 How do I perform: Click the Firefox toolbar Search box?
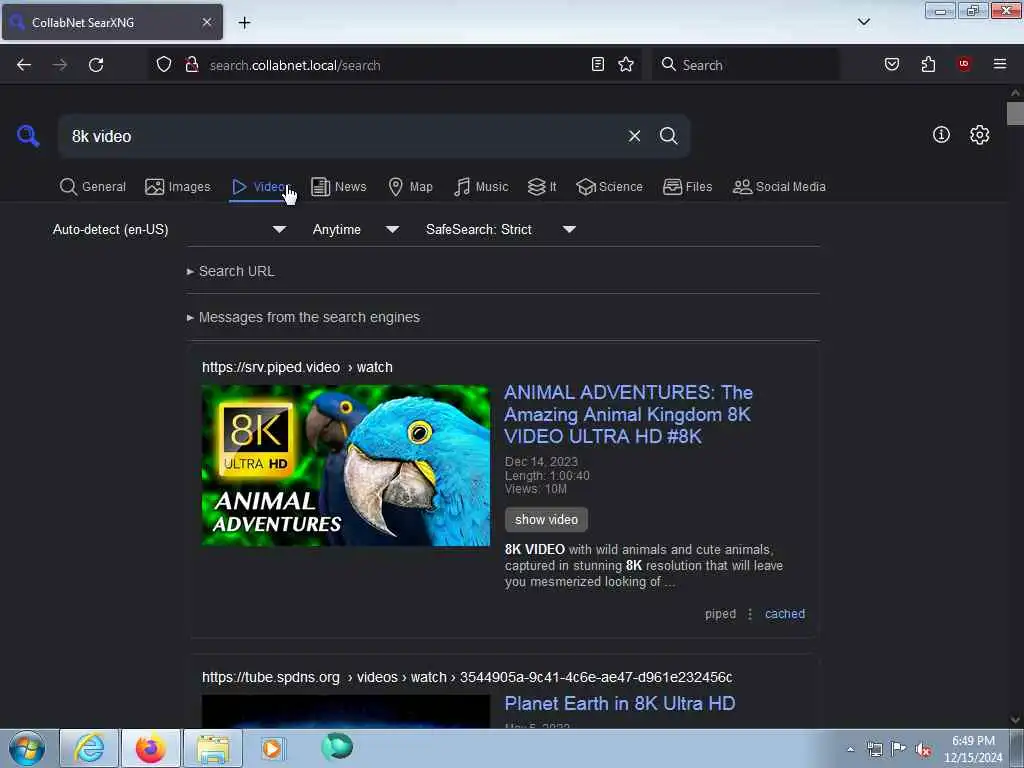point(745,65)
